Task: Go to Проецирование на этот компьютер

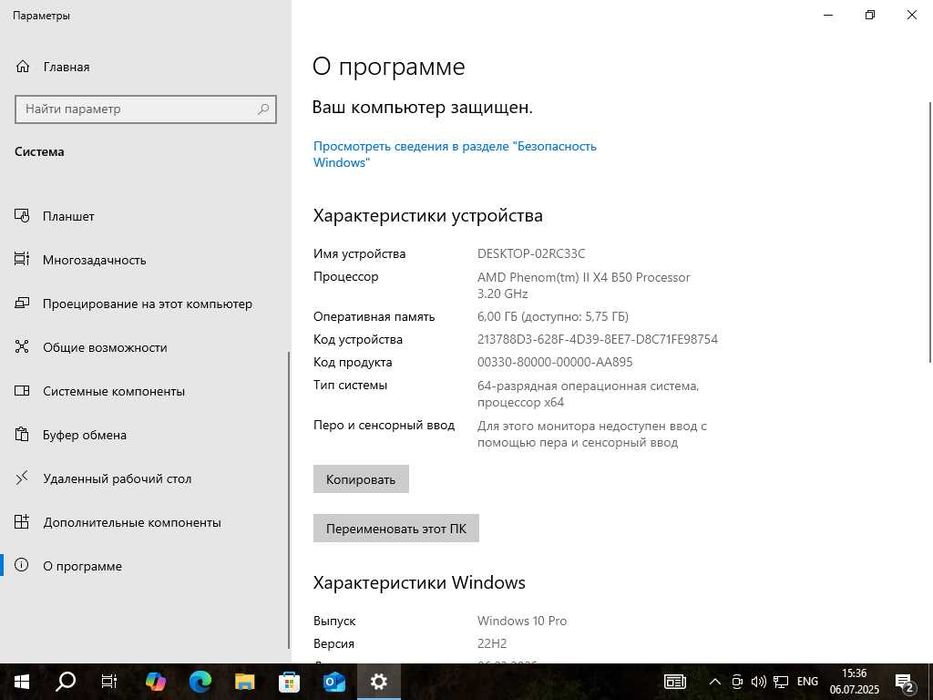Action: (146, 304)
